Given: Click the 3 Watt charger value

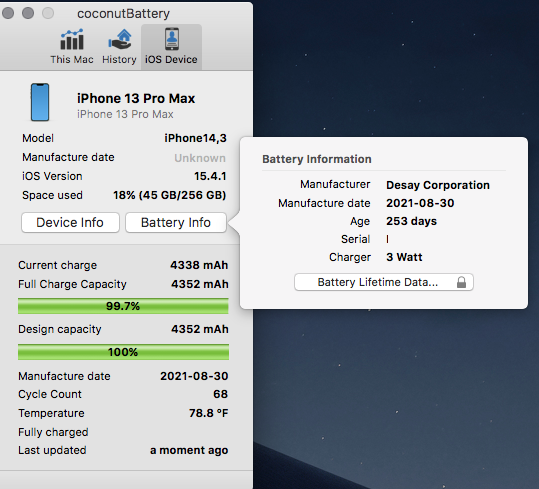Looking at the screenshot, I should (x=404, y=257).
